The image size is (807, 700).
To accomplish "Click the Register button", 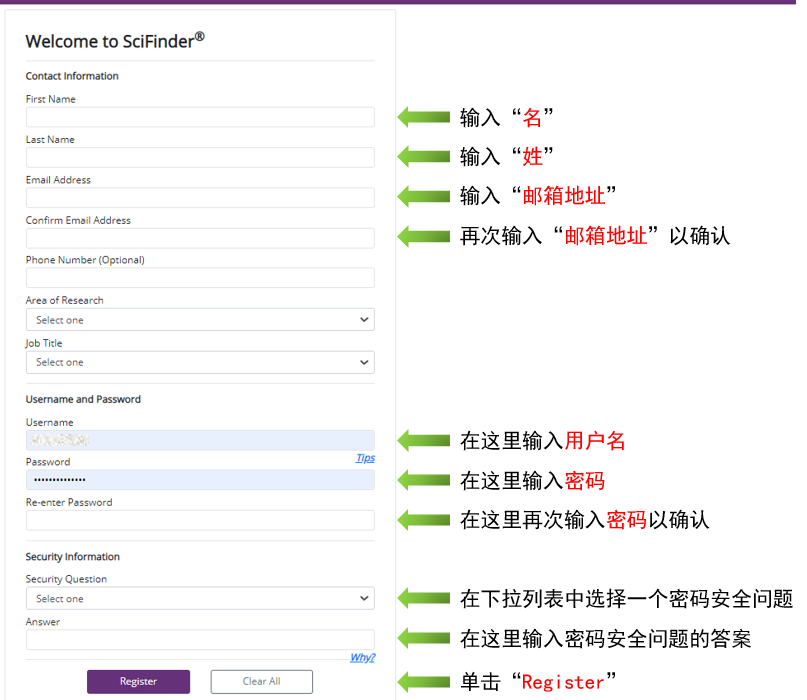I will coord(138,681).
